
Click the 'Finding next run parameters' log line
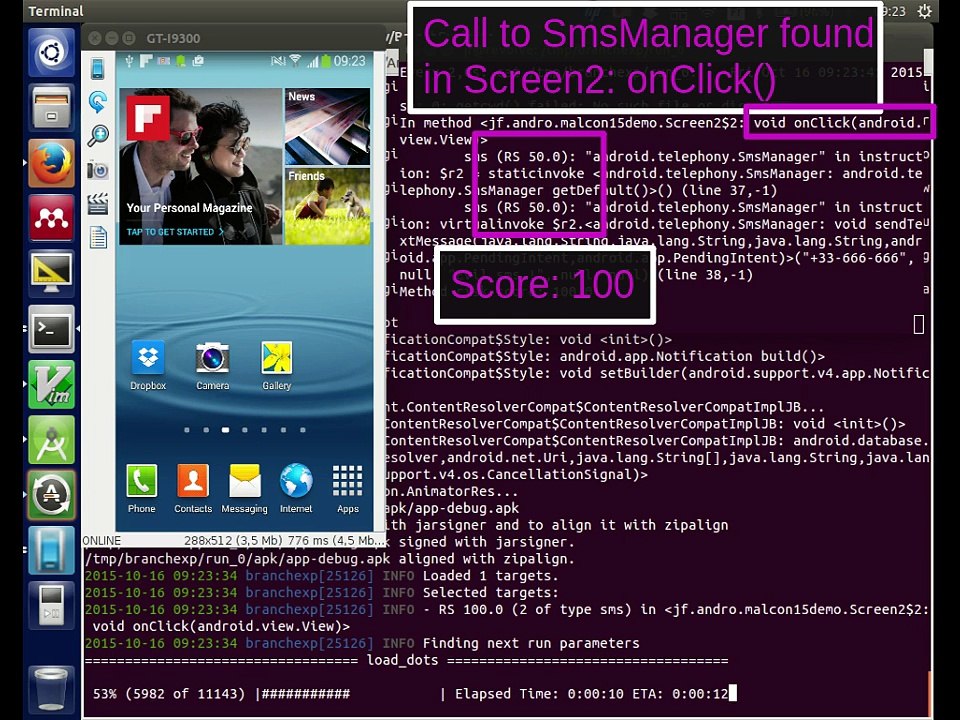pos(531,643)
